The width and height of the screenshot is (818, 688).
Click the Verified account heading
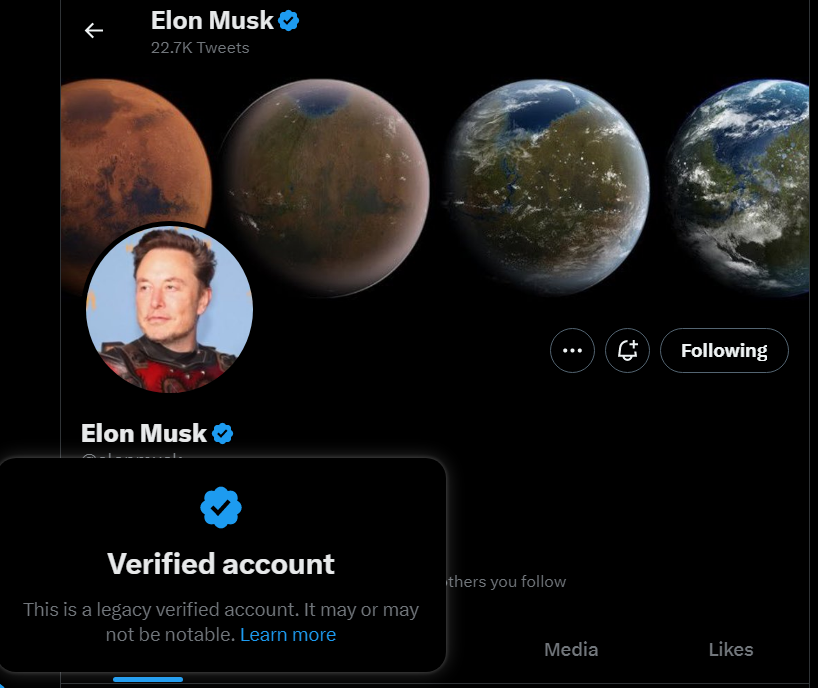221,564
